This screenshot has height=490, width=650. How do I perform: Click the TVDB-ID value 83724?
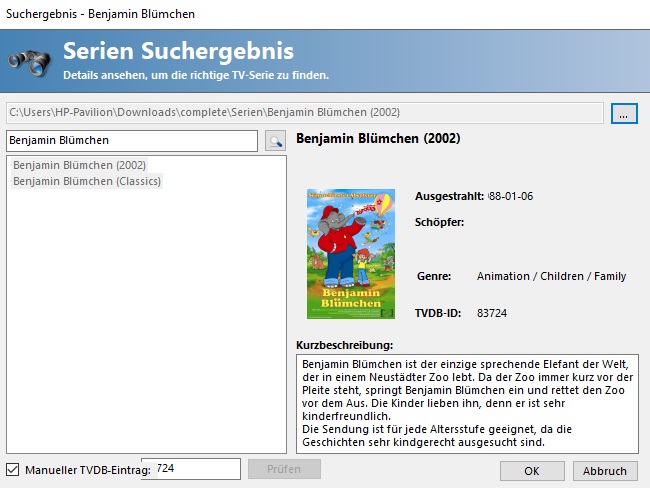(492, 313)
